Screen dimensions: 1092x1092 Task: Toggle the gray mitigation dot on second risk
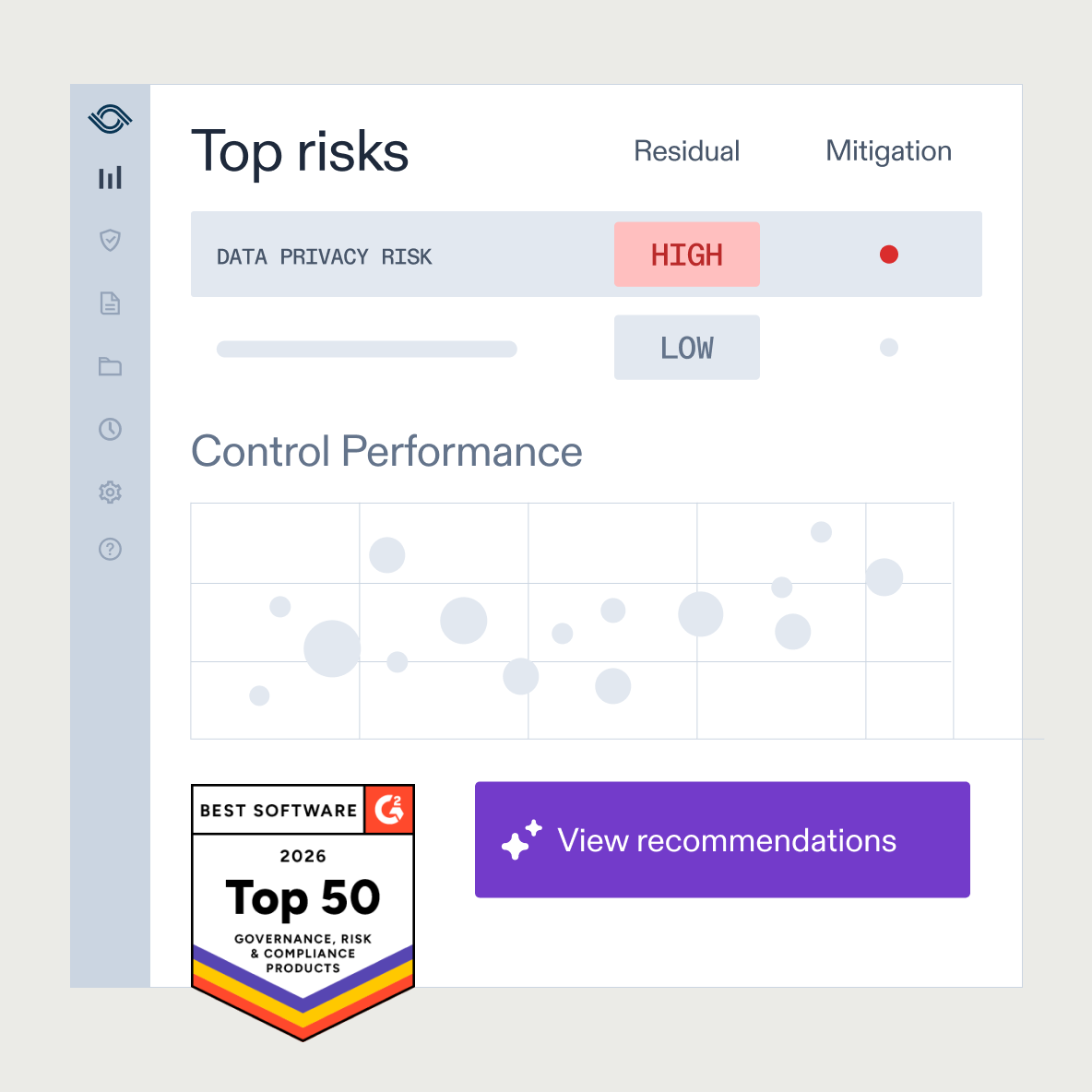pos(888,347)
